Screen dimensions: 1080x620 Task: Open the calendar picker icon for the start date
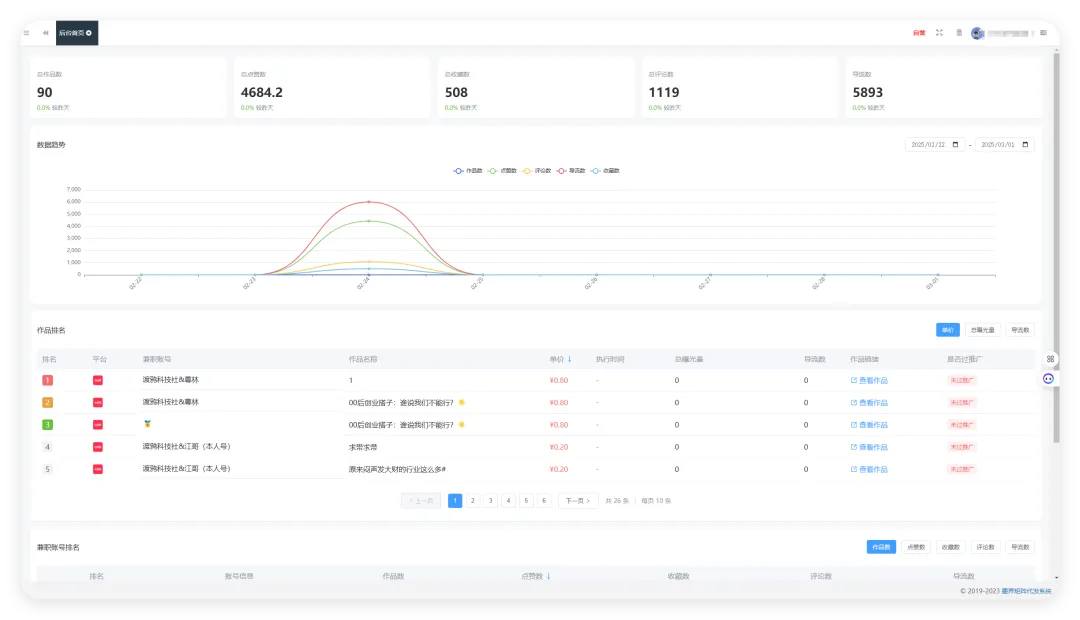955,145
